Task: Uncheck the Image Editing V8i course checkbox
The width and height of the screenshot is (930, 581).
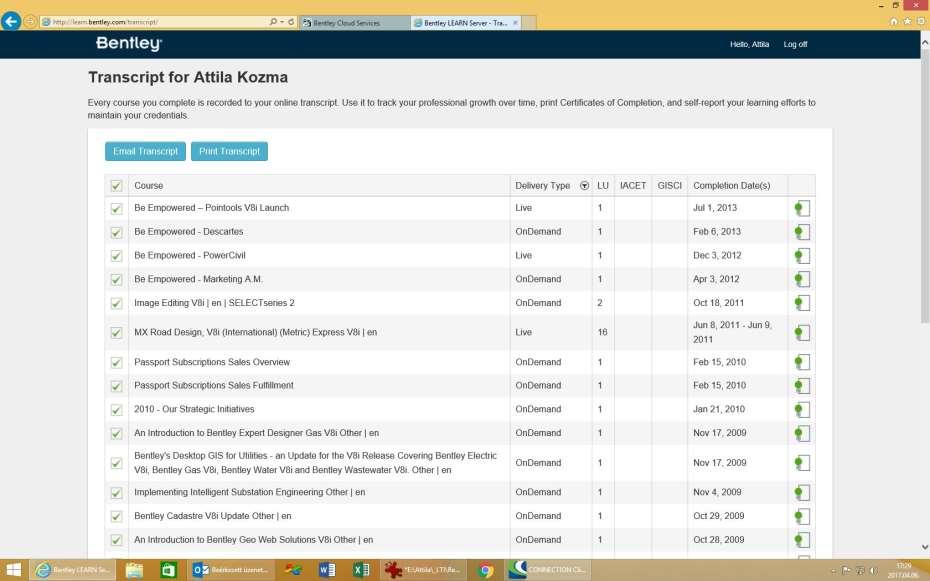Action: (116, 304)
